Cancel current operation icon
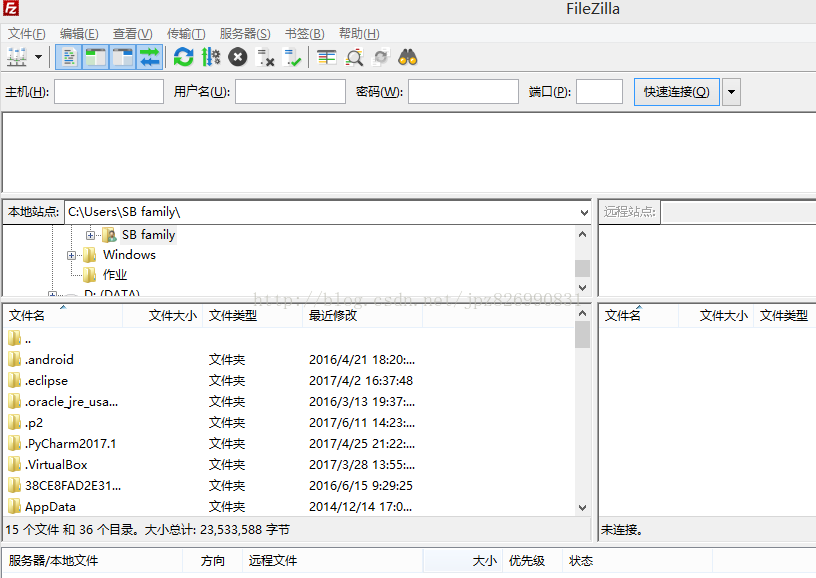816x578 pixels. point(238,57)
